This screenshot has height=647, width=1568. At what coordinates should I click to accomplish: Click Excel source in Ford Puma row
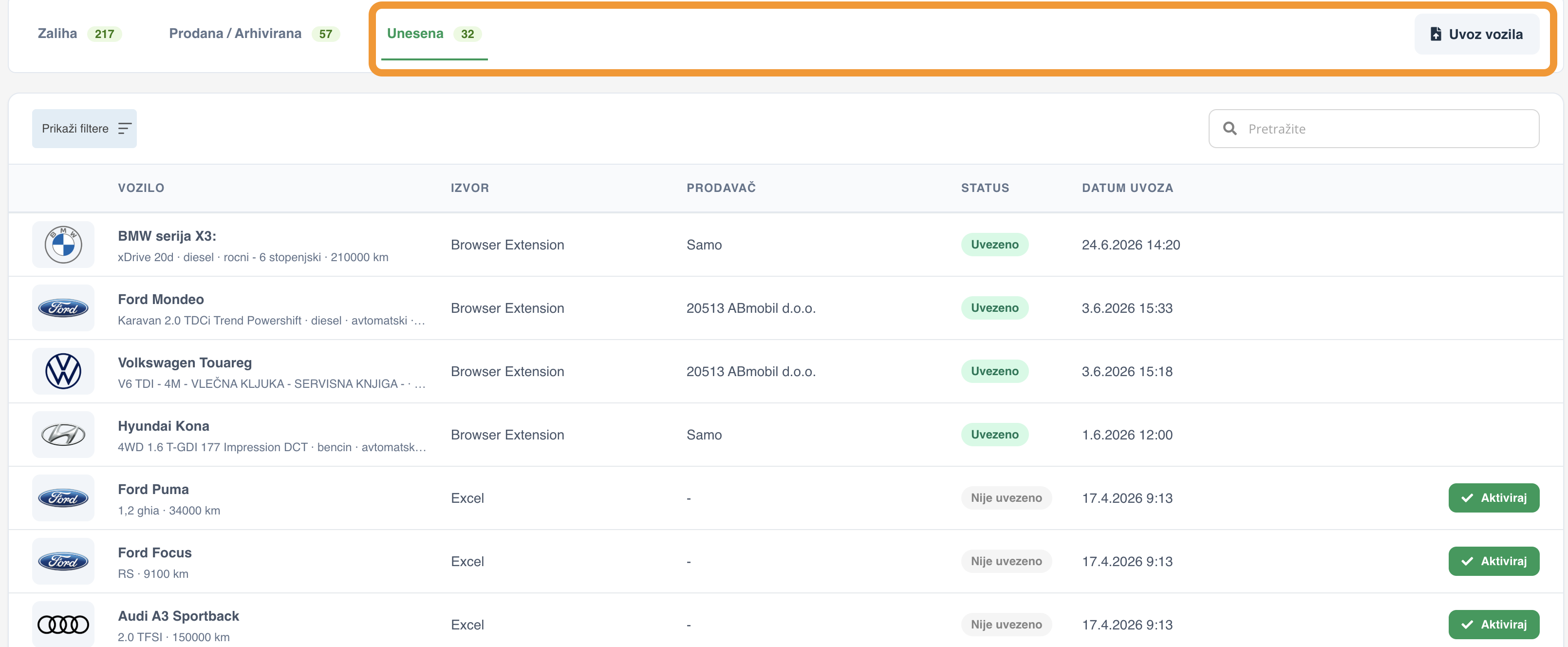pos(467,498)
